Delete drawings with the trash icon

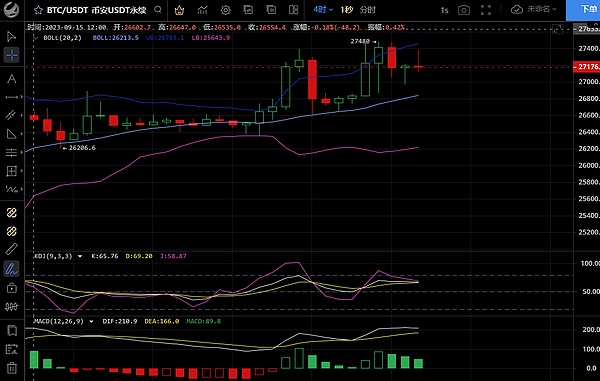click(x=11, y=368)
